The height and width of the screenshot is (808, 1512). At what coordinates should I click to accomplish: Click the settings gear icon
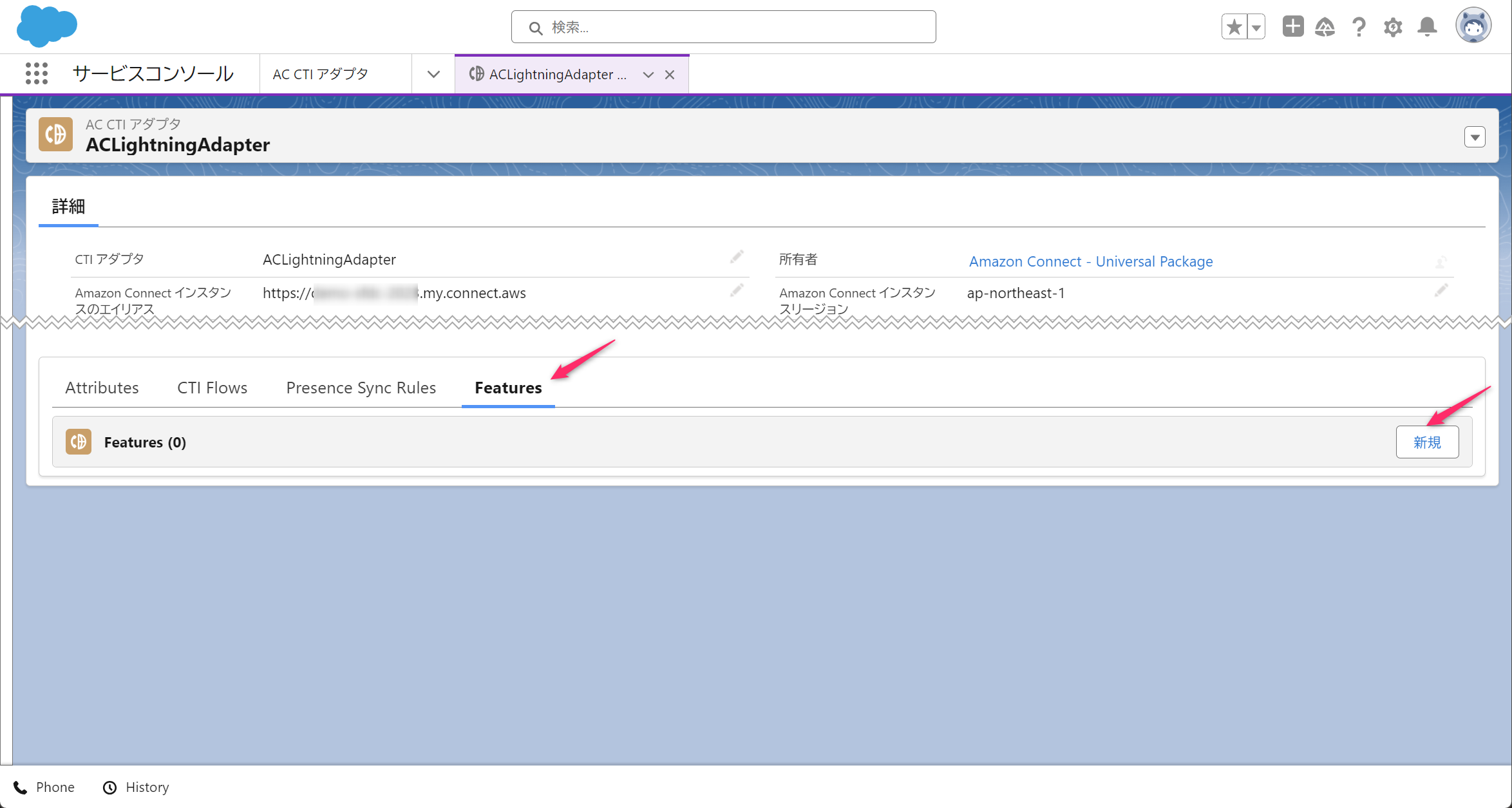point(1393,28)
